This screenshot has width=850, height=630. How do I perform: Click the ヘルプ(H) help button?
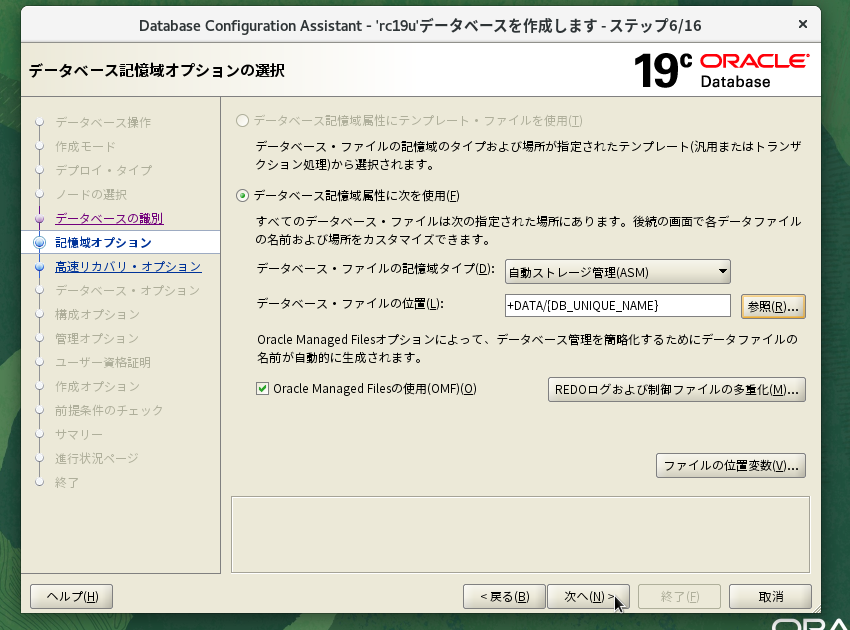[x=72, y=596]
